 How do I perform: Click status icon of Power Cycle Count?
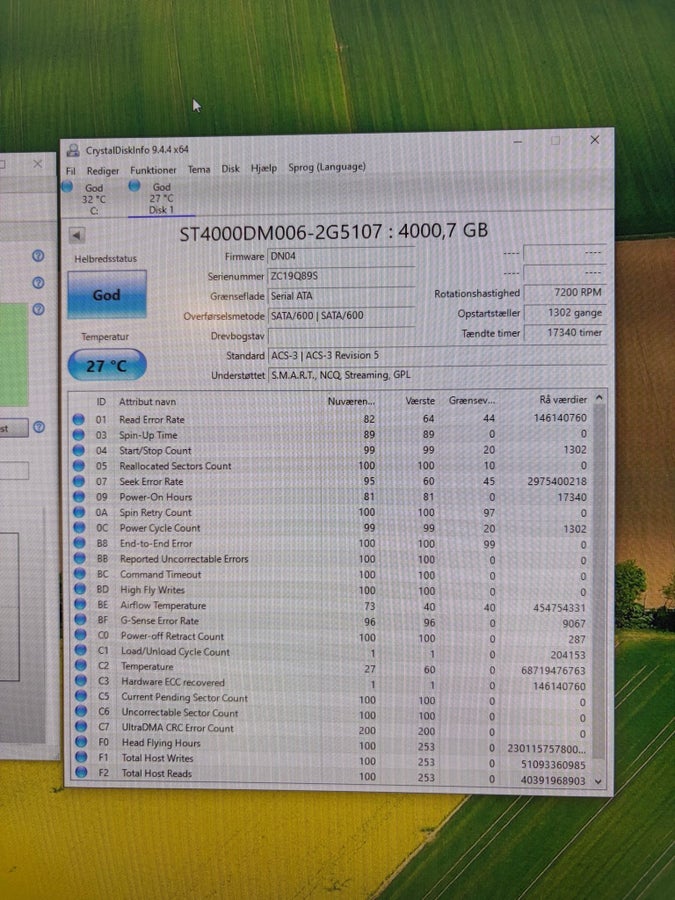point(79,528)
